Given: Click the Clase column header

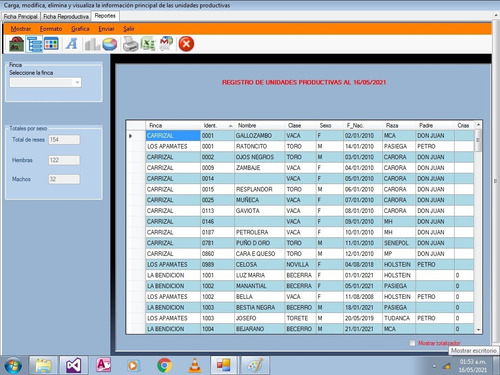Looking at the screenshot, I should coord(300,125).
